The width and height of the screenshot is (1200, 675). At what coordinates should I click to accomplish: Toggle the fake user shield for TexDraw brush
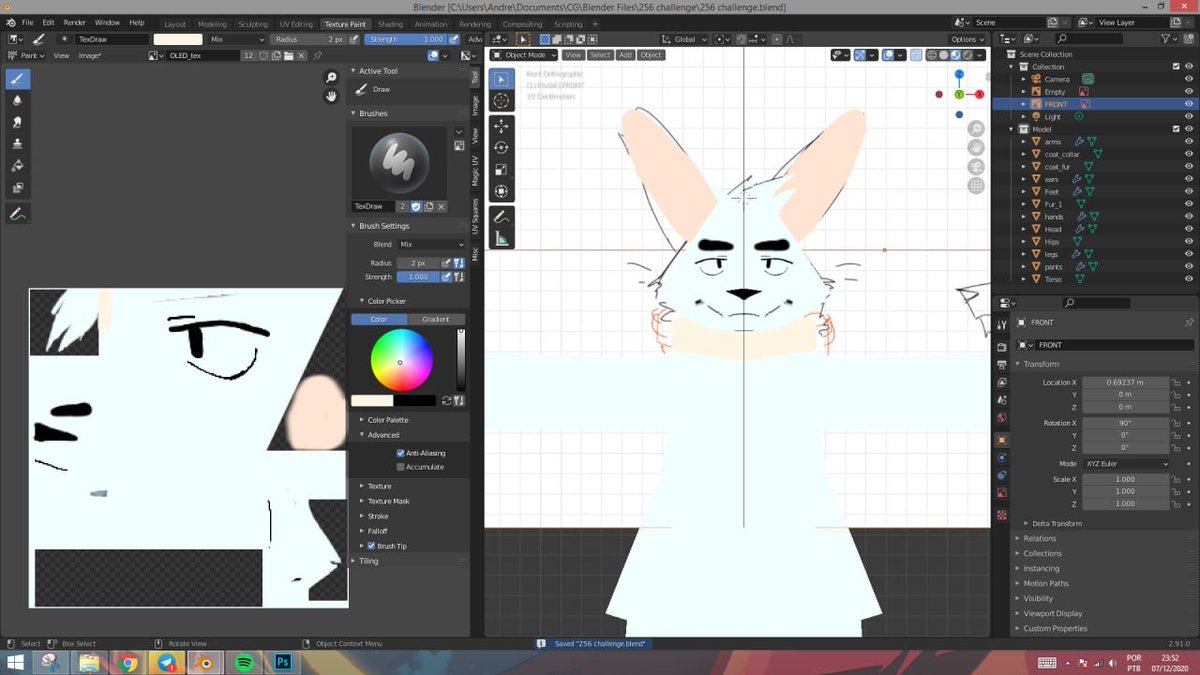click(x=416, y=206)
